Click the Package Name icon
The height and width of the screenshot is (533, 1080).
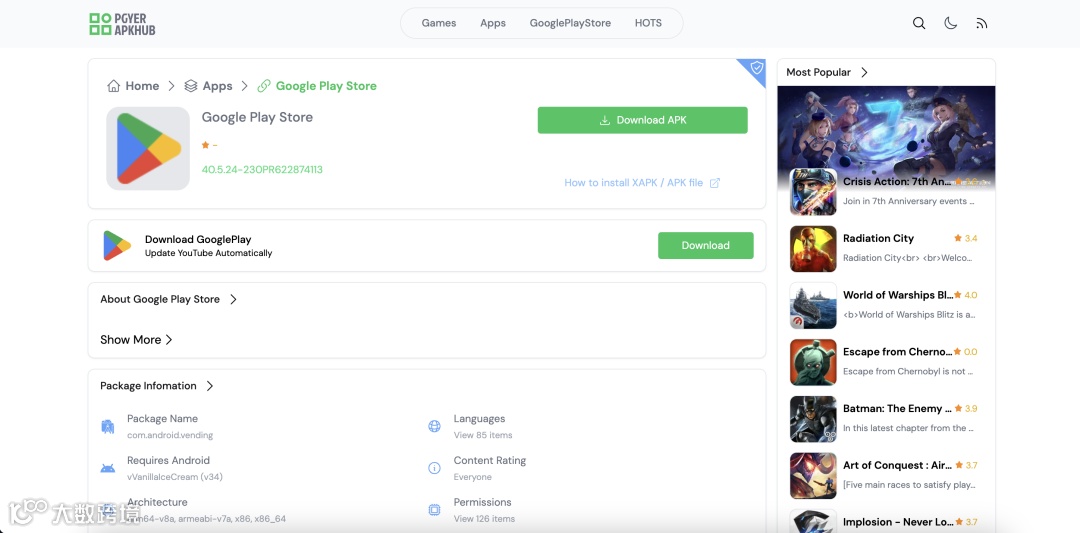point(107,427)
